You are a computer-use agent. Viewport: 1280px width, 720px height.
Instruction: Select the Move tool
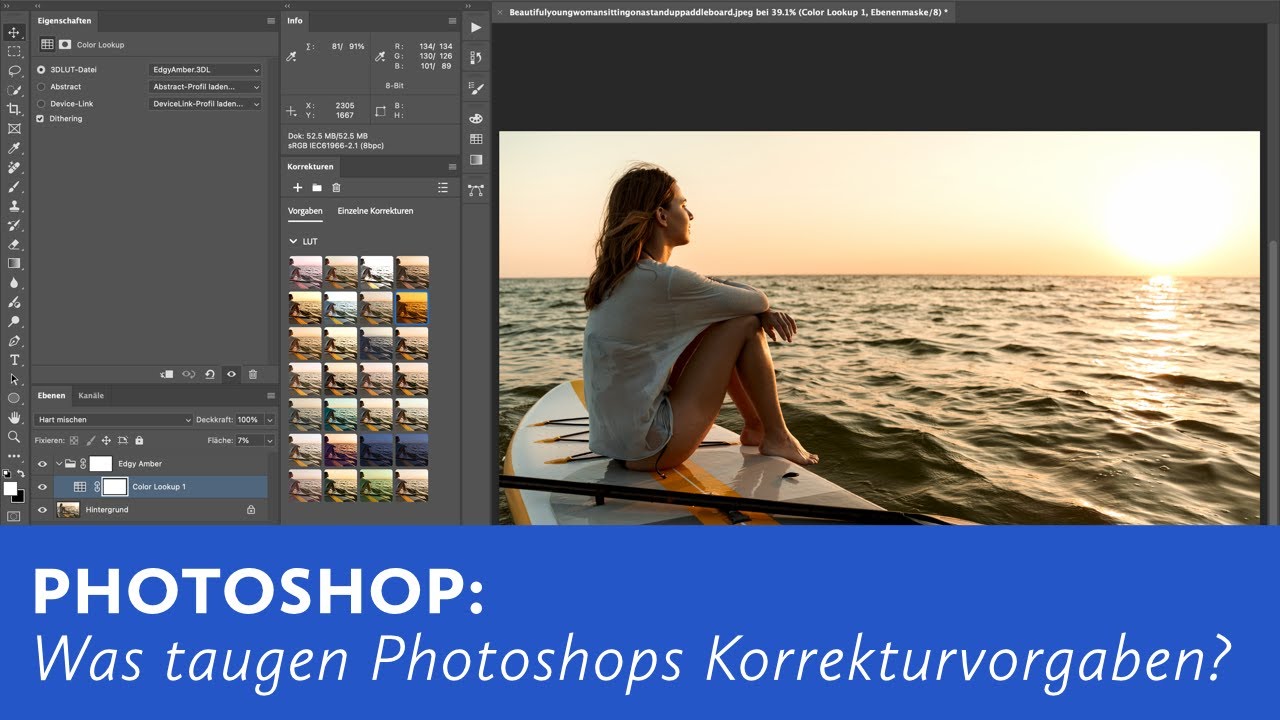[x=14, y=32]
